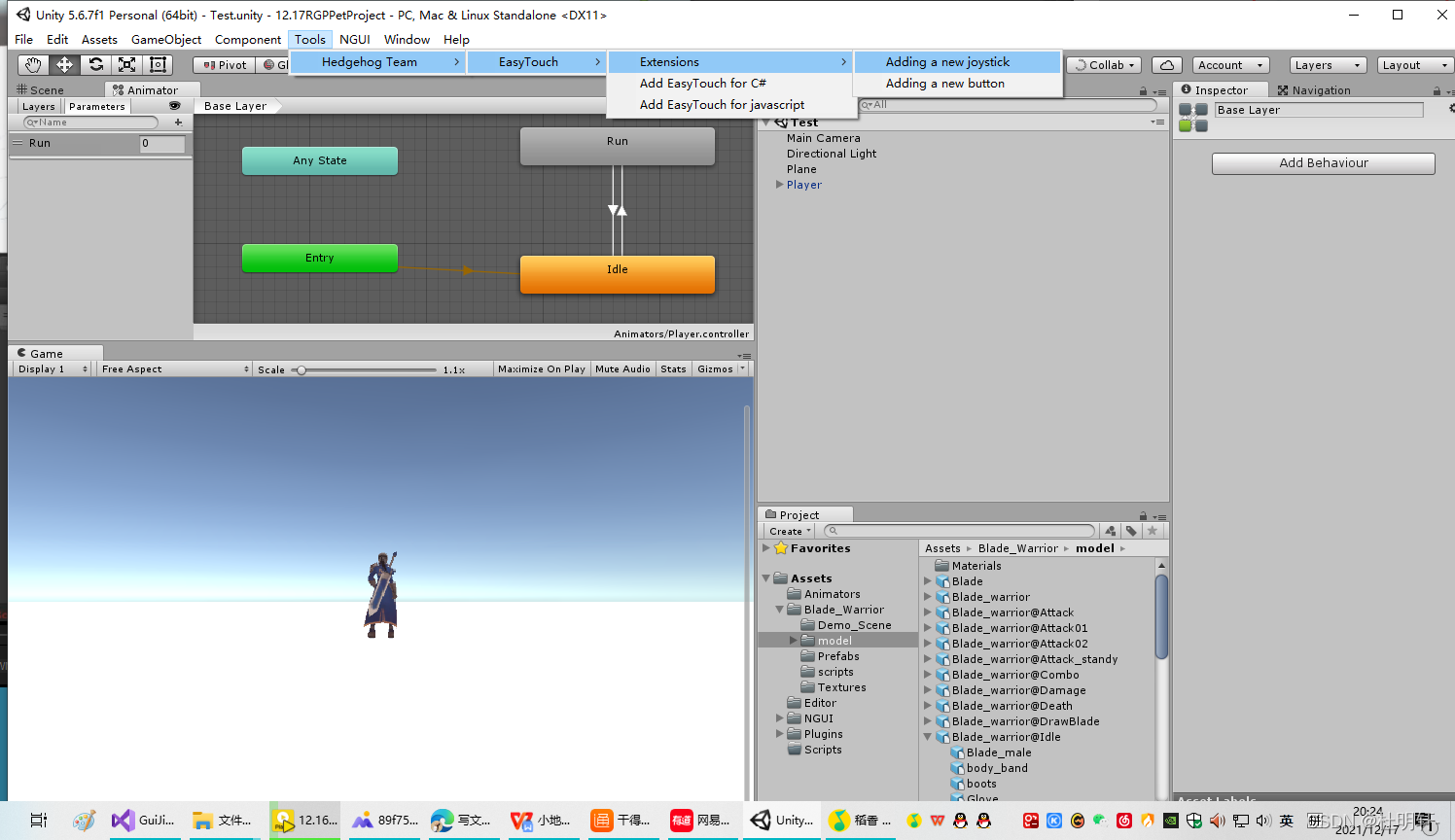The width and height of the screenshot is (1455, 840).
Task: Choose Add EasyTouch for C#
Action: [729, 84]
